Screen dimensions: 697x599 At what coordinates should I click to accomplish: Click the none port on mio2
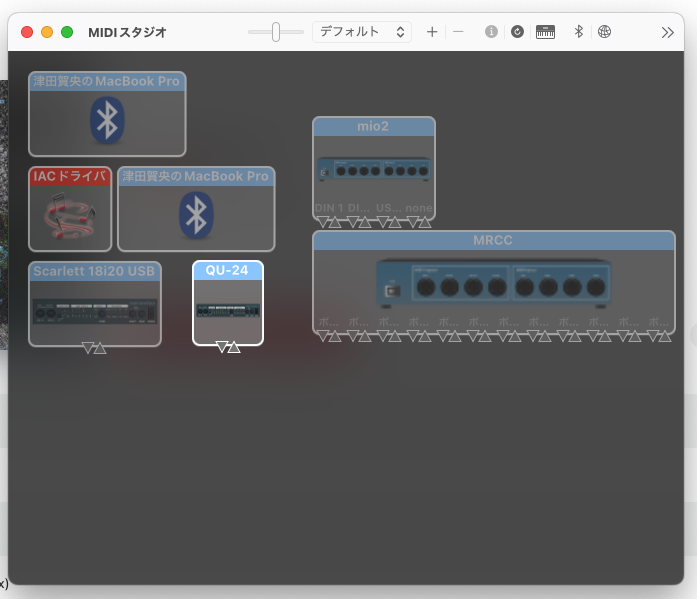pyautogui.click(x=418, y=208)
